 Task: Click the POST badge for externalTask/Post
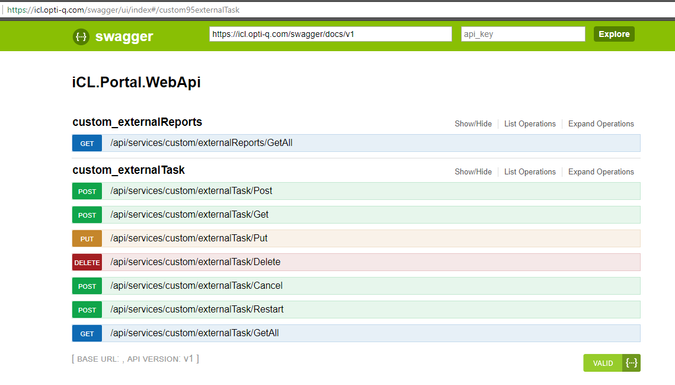pyautogui.click(x=87, y=191)
